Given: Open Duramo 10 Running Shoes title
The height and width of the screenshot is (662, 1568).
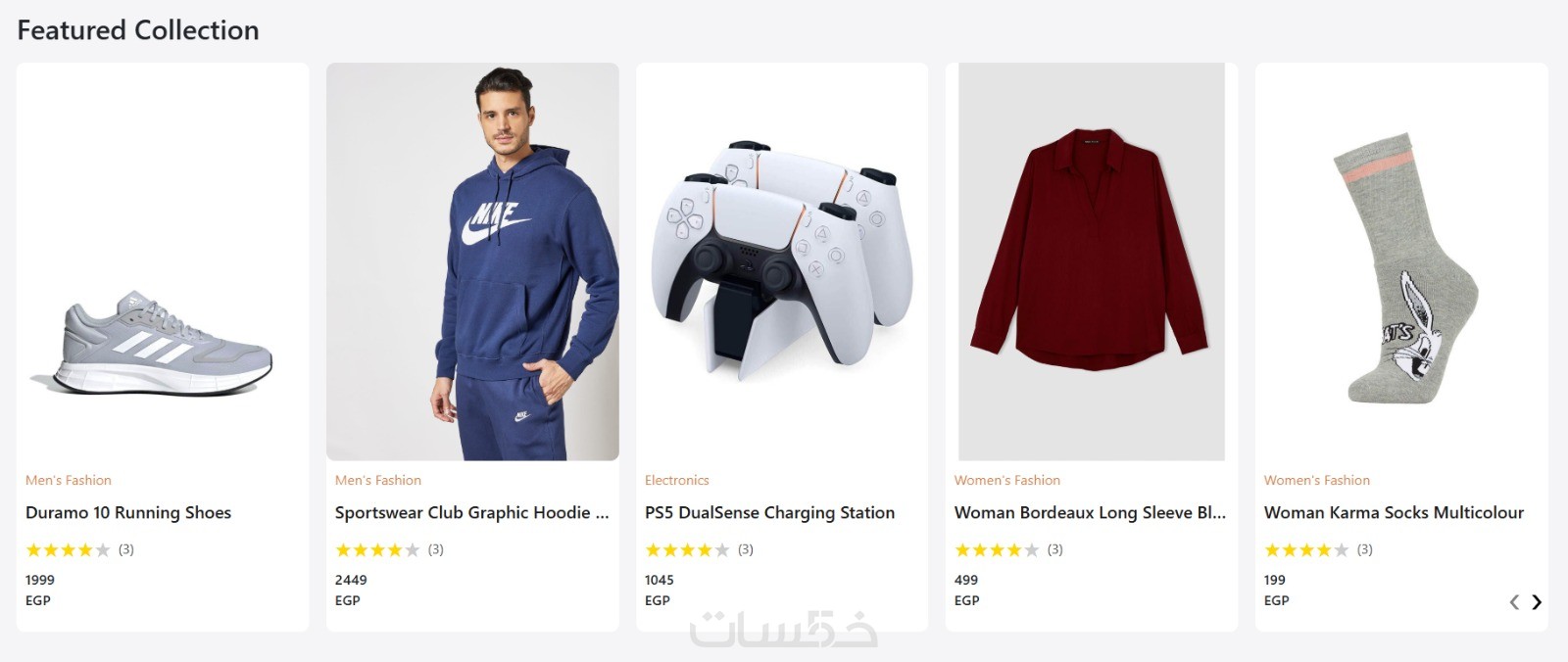Looking at the screenshot, I should click(128, 513).
